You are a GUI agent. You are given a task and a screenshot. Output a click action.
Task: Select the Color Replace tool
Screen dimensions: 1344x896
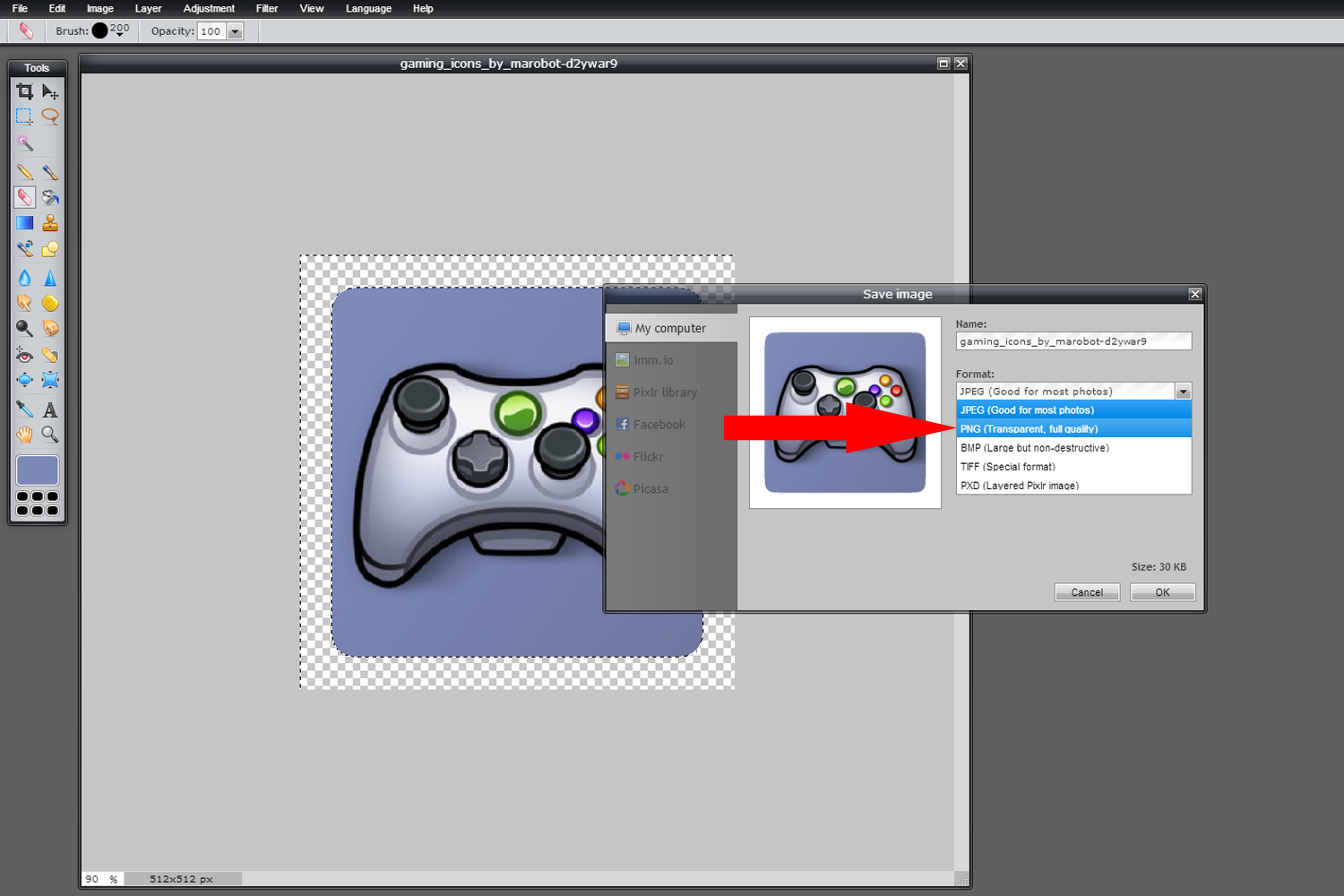[24, 248]
